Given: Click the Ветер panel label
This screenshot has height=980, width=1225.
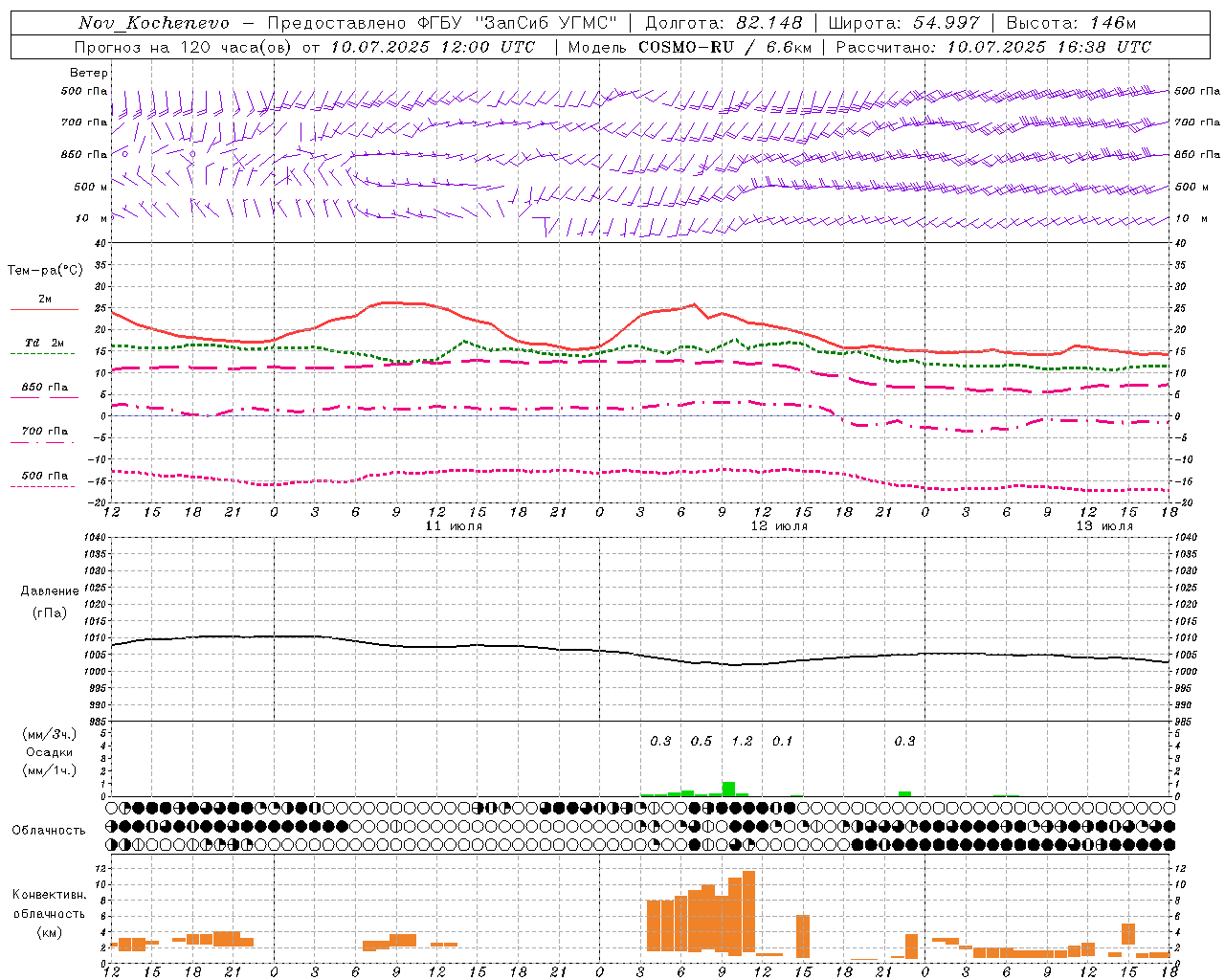Looking at the screenshot, I should [x=89, y=73].
